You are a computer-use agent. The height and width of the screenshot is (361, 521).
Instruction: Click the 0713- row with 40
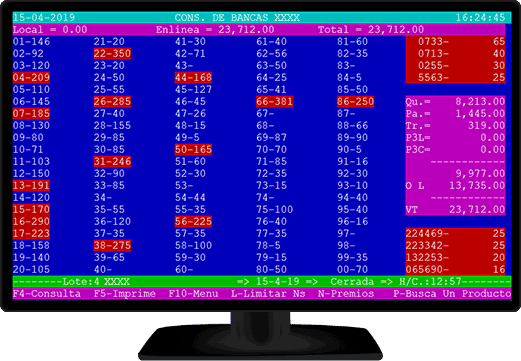pos(455,54)
